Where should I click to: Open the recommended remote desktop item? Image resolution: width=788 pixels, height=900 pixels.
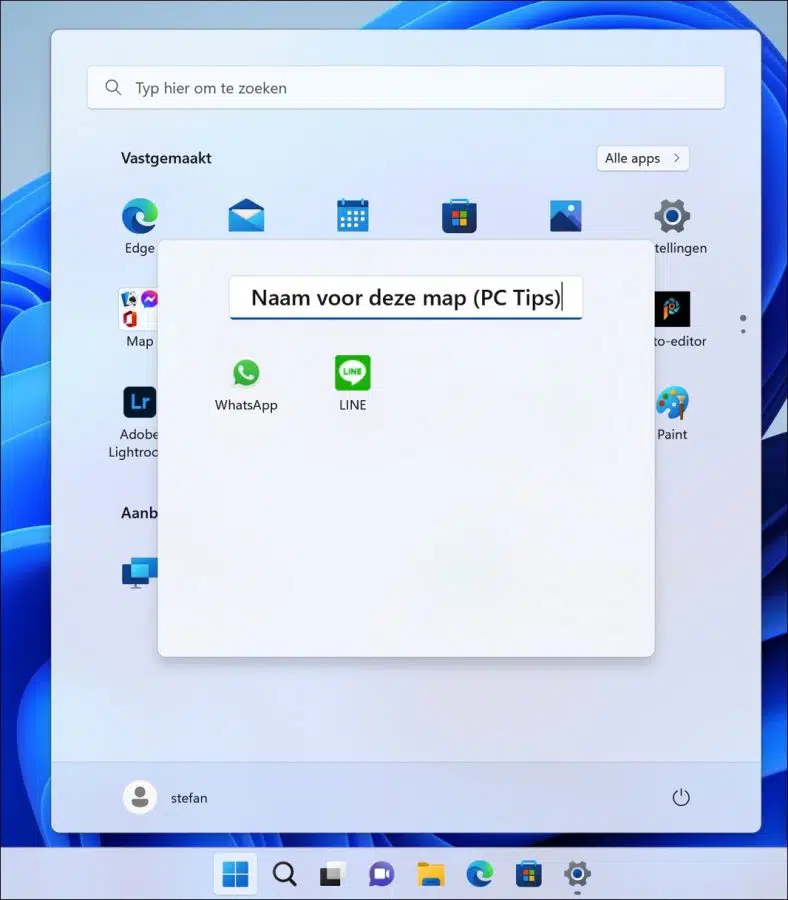click(139, 572)
